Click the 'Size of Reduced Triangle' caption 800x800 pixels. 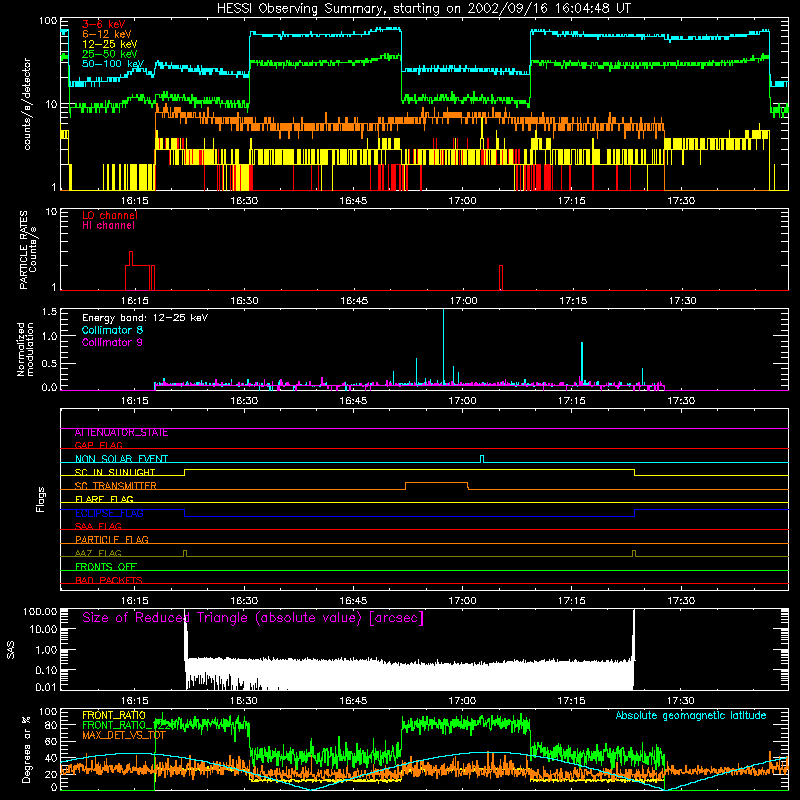coord(253,618)
